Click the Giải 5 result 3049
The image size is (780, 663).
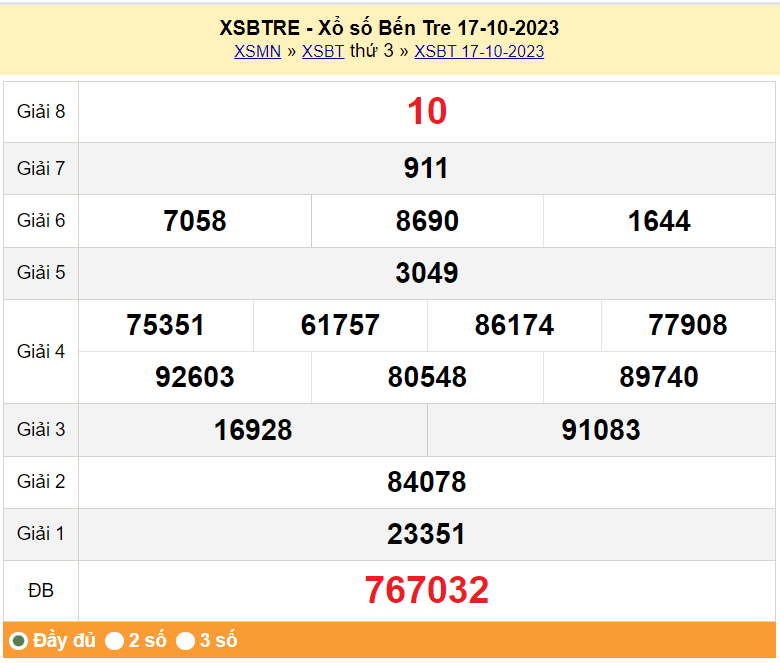click(427, 273)
